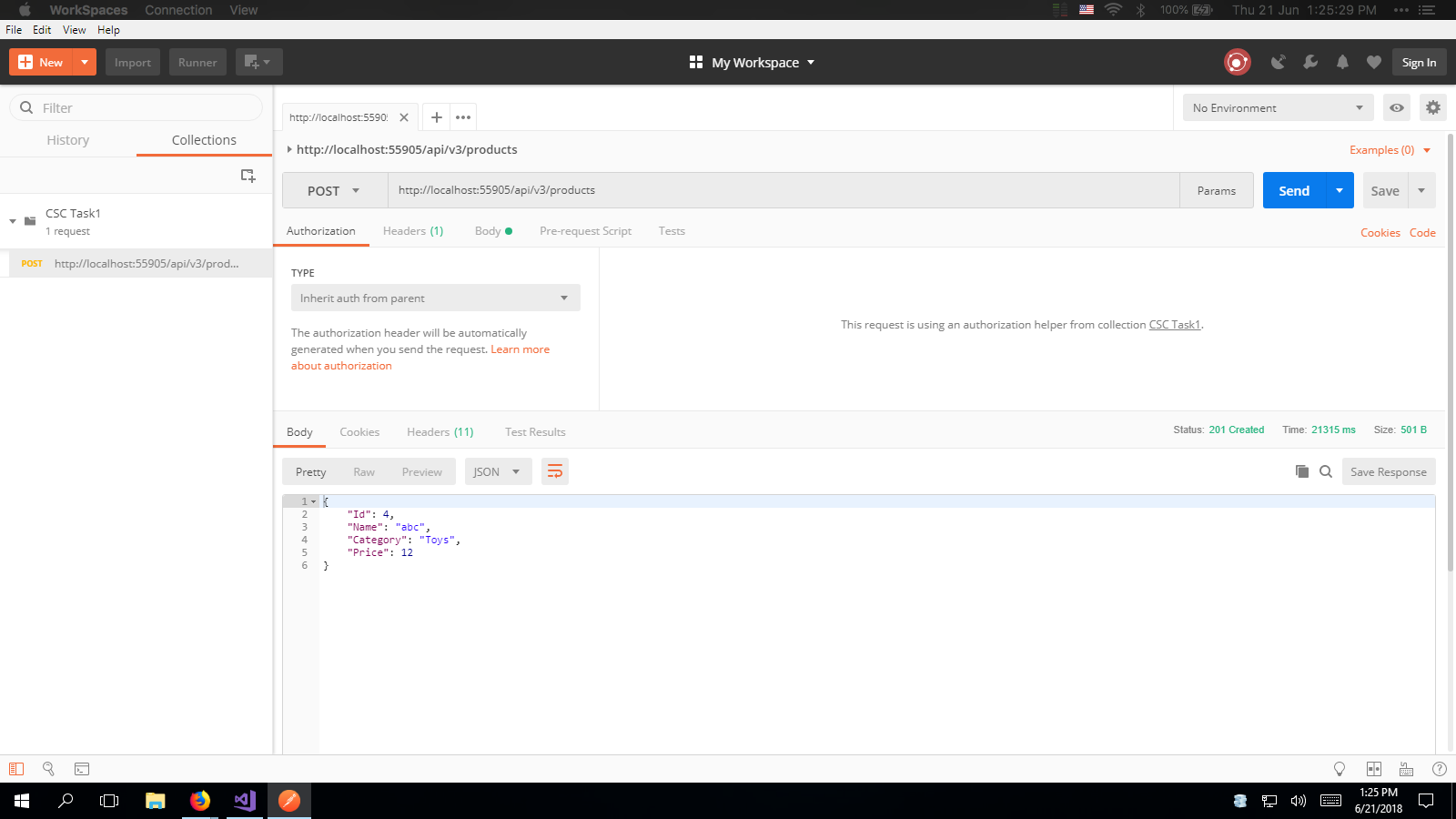This screenshot has width=1456, height=819.
Task: Click the capture requests satellite icon
Action: pos(1278,62)
